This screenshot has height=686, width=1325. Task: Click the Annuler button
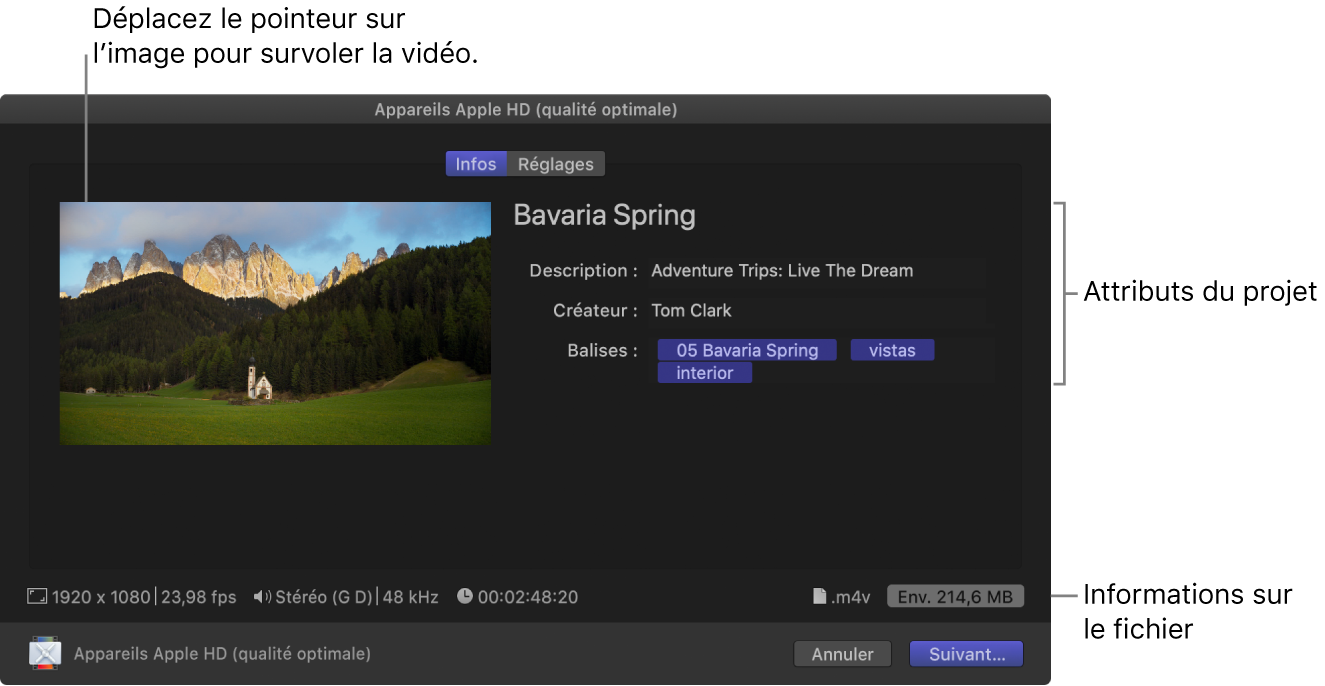pyautogui.click(x=842, y=653)
